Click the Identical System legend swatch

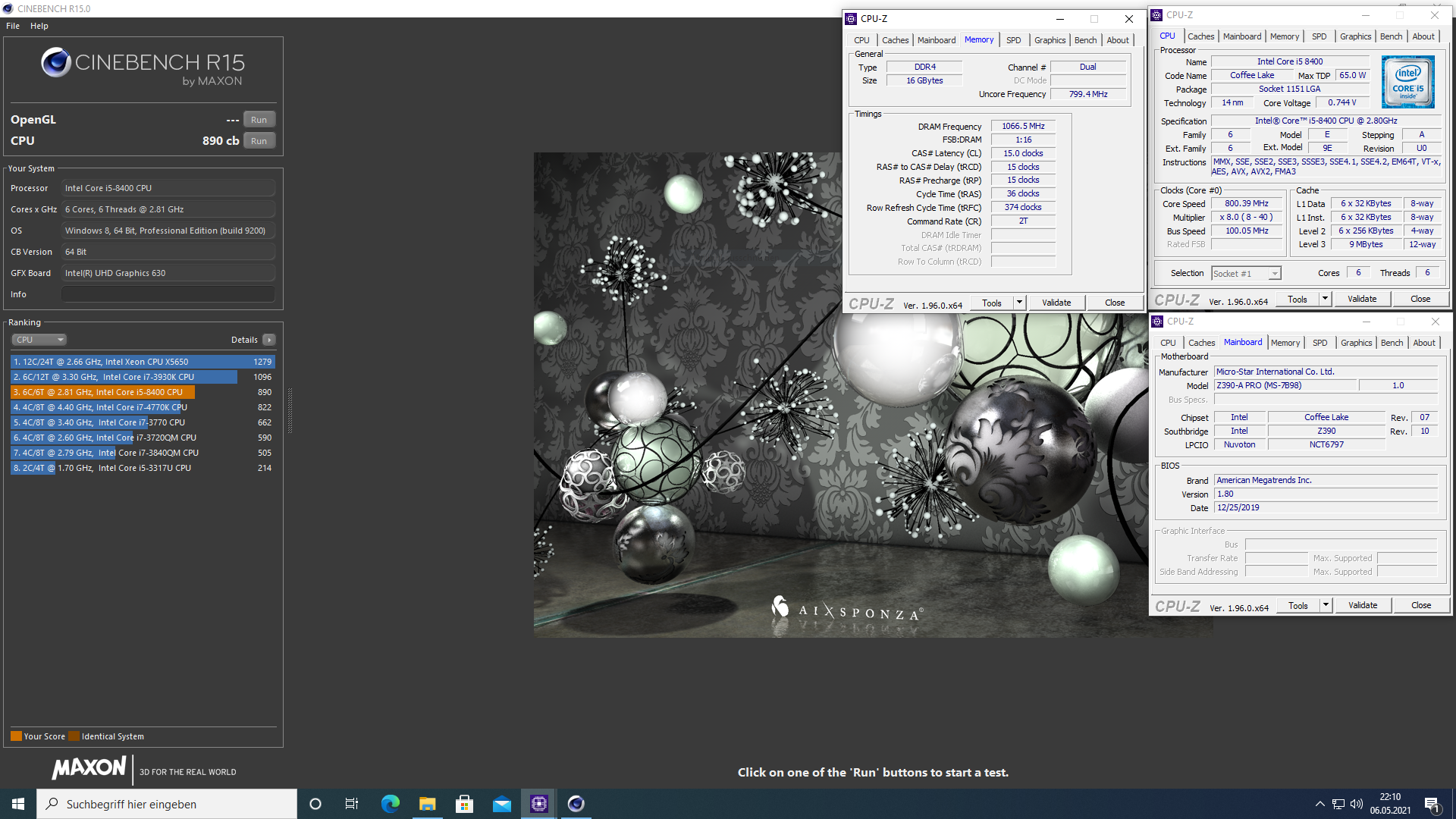click(x=74, y=736)
